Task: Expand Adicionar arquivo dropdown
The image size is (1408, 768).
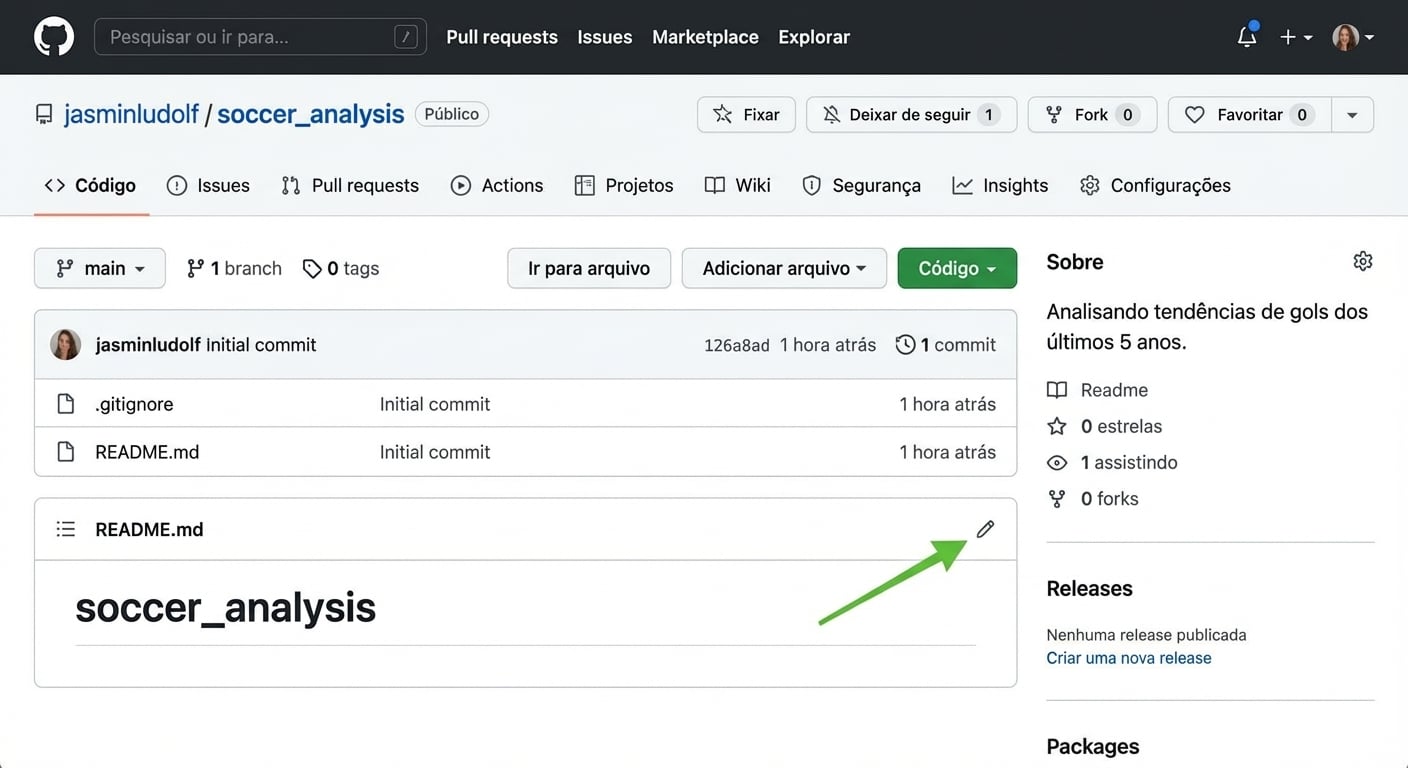Action: pos(784,268)
